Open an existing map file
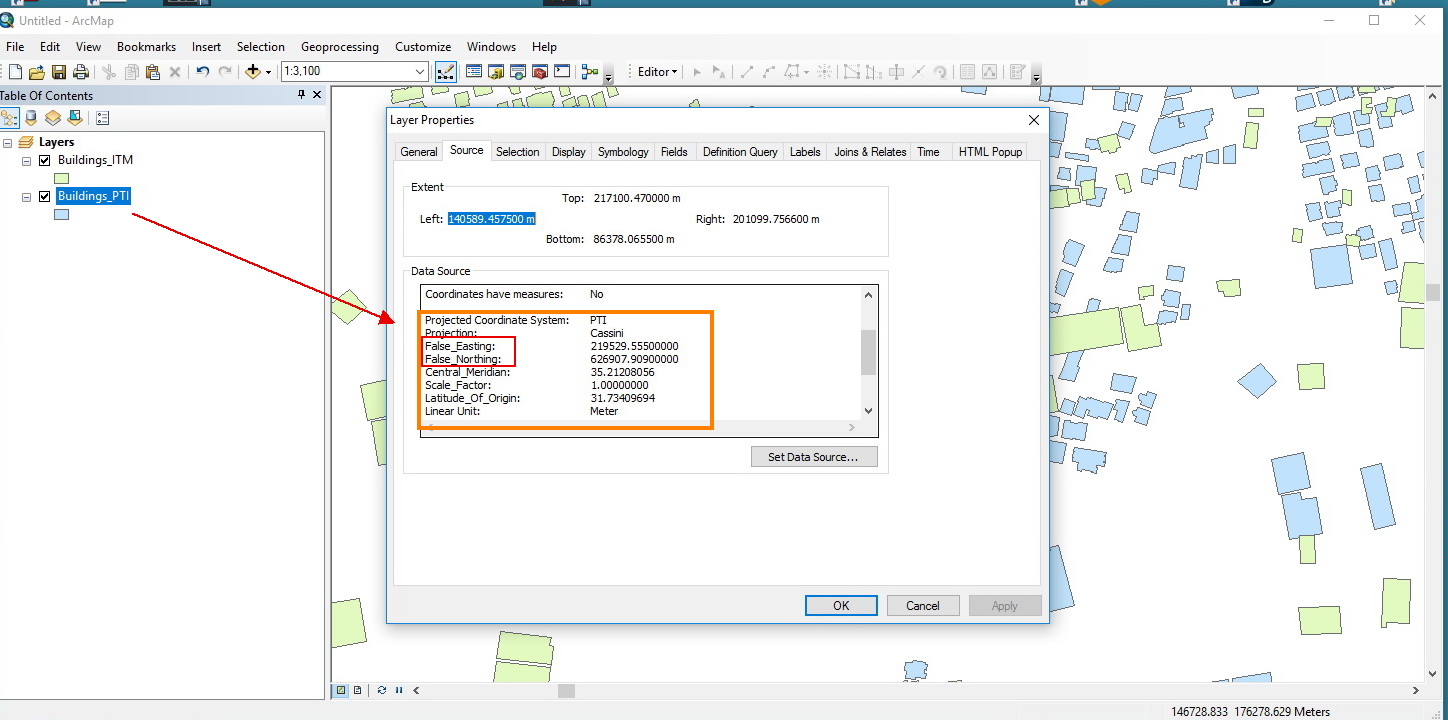 (37, 72)
